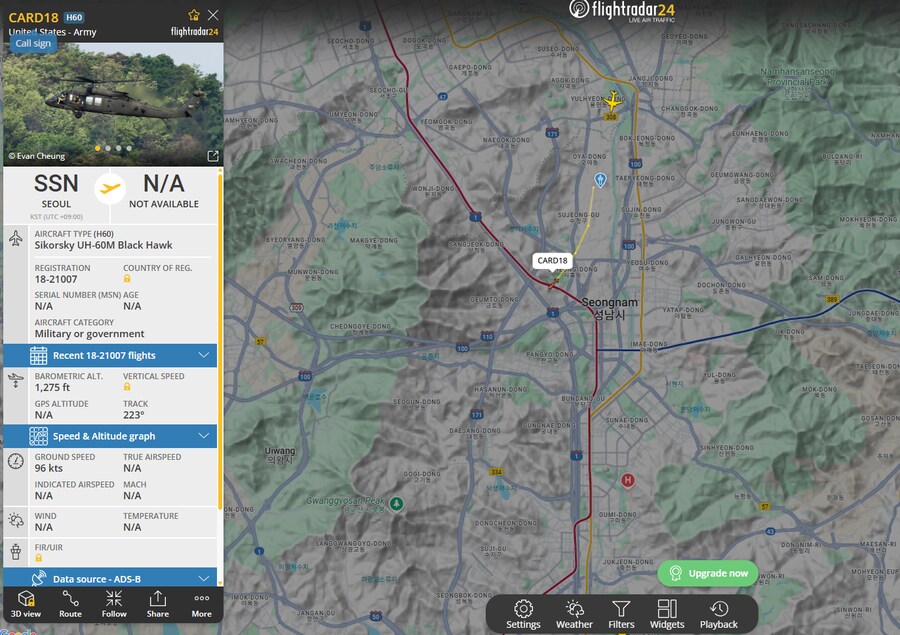Click the Uiwang city label on map
900x635 pixels.
[x=280, y=455]
